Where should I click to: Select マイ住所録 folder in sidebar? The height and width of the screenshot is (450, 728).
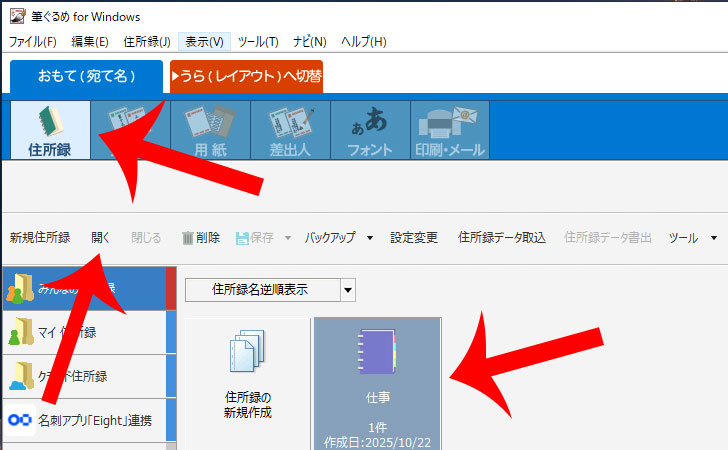[85, 331]
